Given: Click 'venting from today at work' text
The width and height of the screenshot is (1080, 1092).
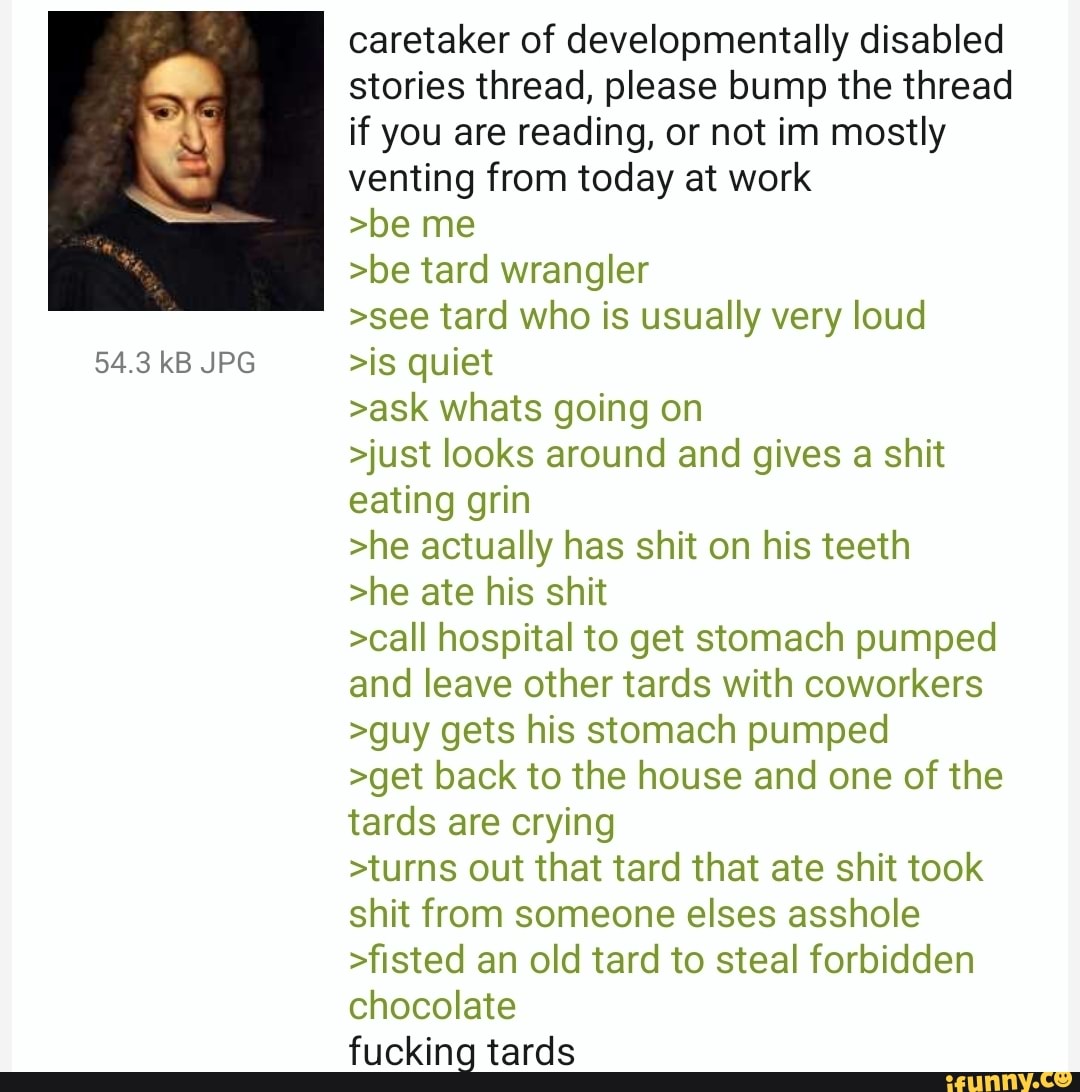Looking at the screenshot, I should pos(579,178).
